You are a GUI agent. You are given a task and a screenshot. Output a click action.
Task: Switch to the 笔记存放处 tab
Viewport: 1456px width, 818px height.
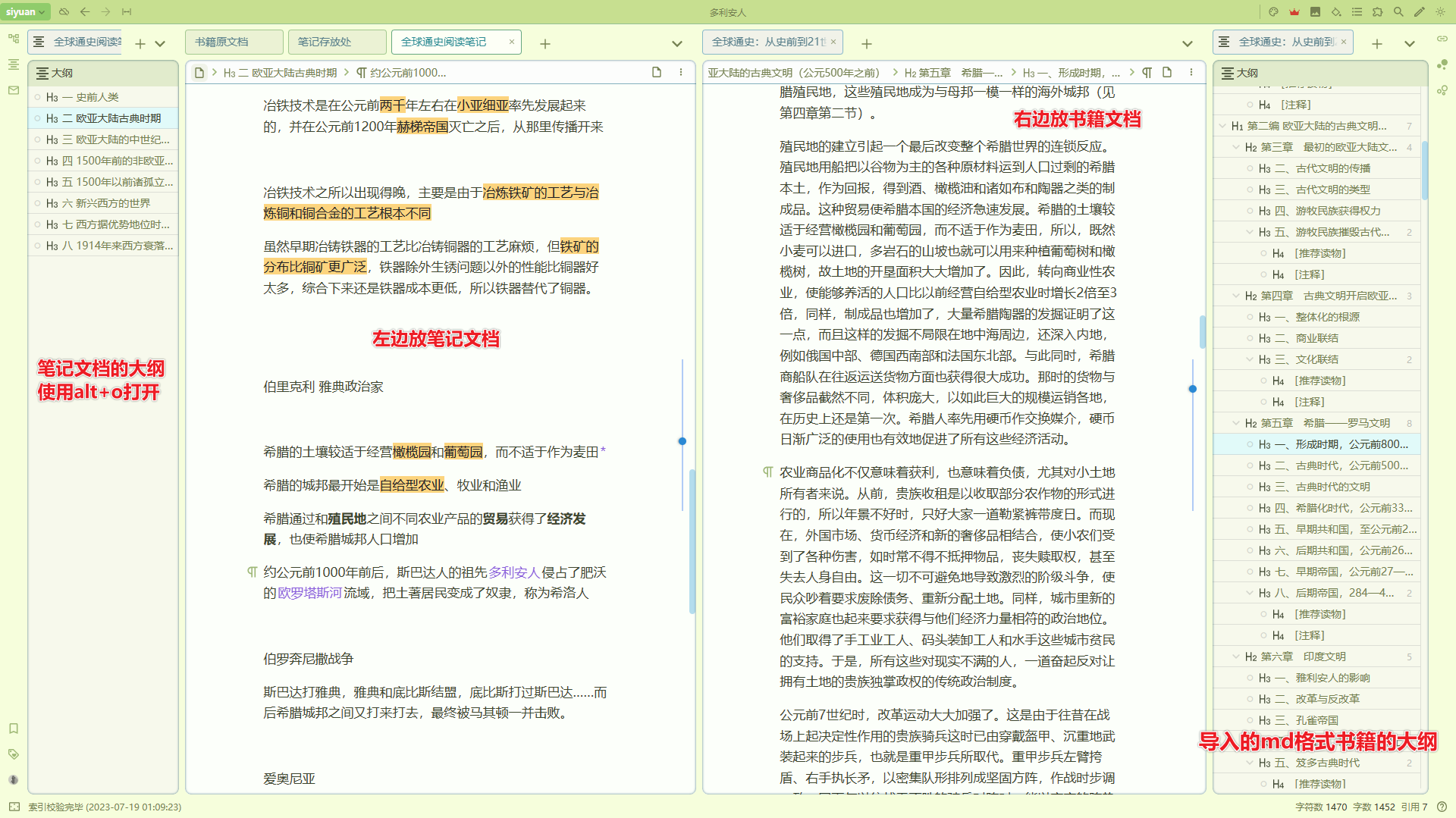coord(336,42)
